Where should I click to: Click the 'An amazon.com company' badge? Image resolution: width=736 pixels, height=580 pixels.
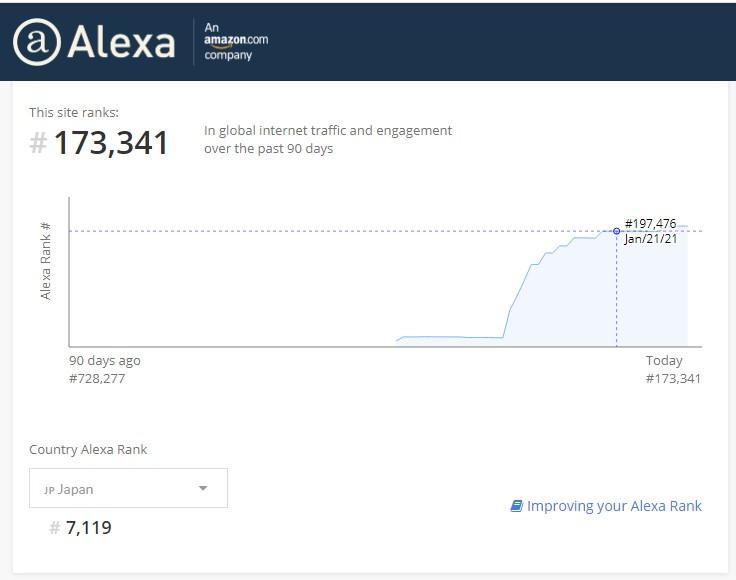click(x=236, y=42)
